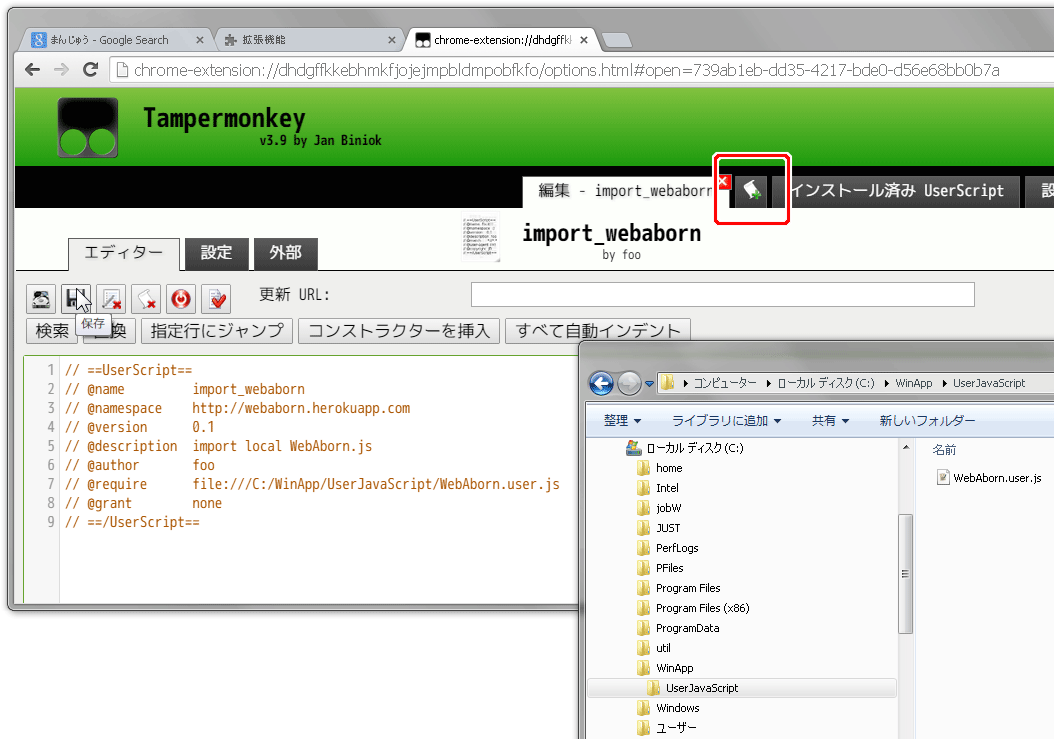Click the browser reload icon
This screenshot has height=739, width=1054.
(x=90, y=69)
